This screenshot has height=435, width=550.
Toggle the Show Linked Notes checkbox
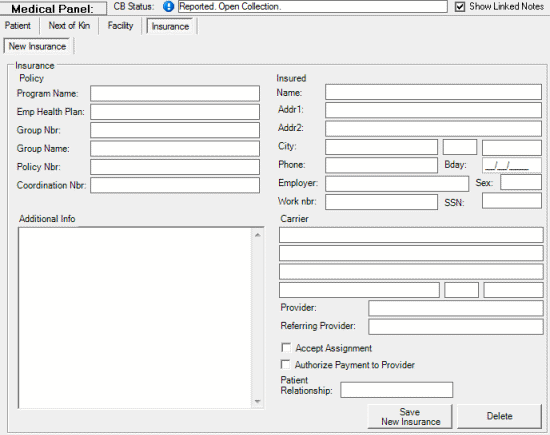click(460, 7)
